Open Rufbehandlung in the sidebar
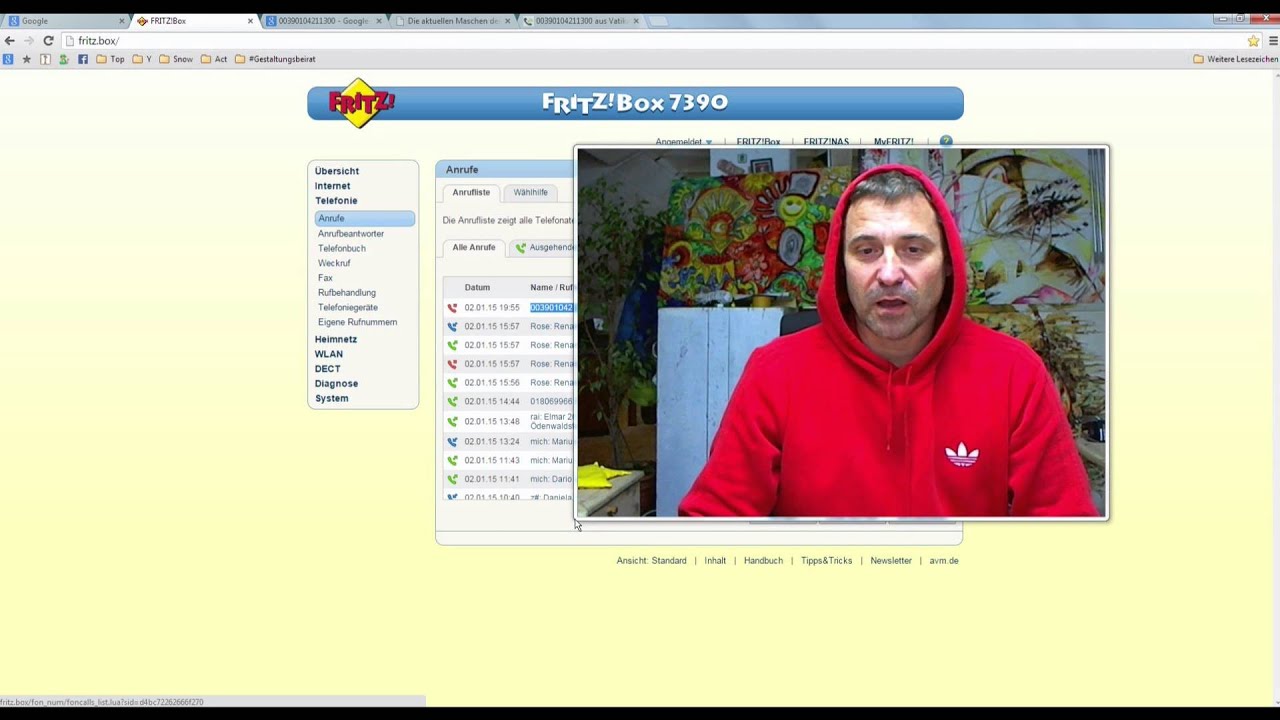This screenshot has height=720, width=1280. point(347,293)
